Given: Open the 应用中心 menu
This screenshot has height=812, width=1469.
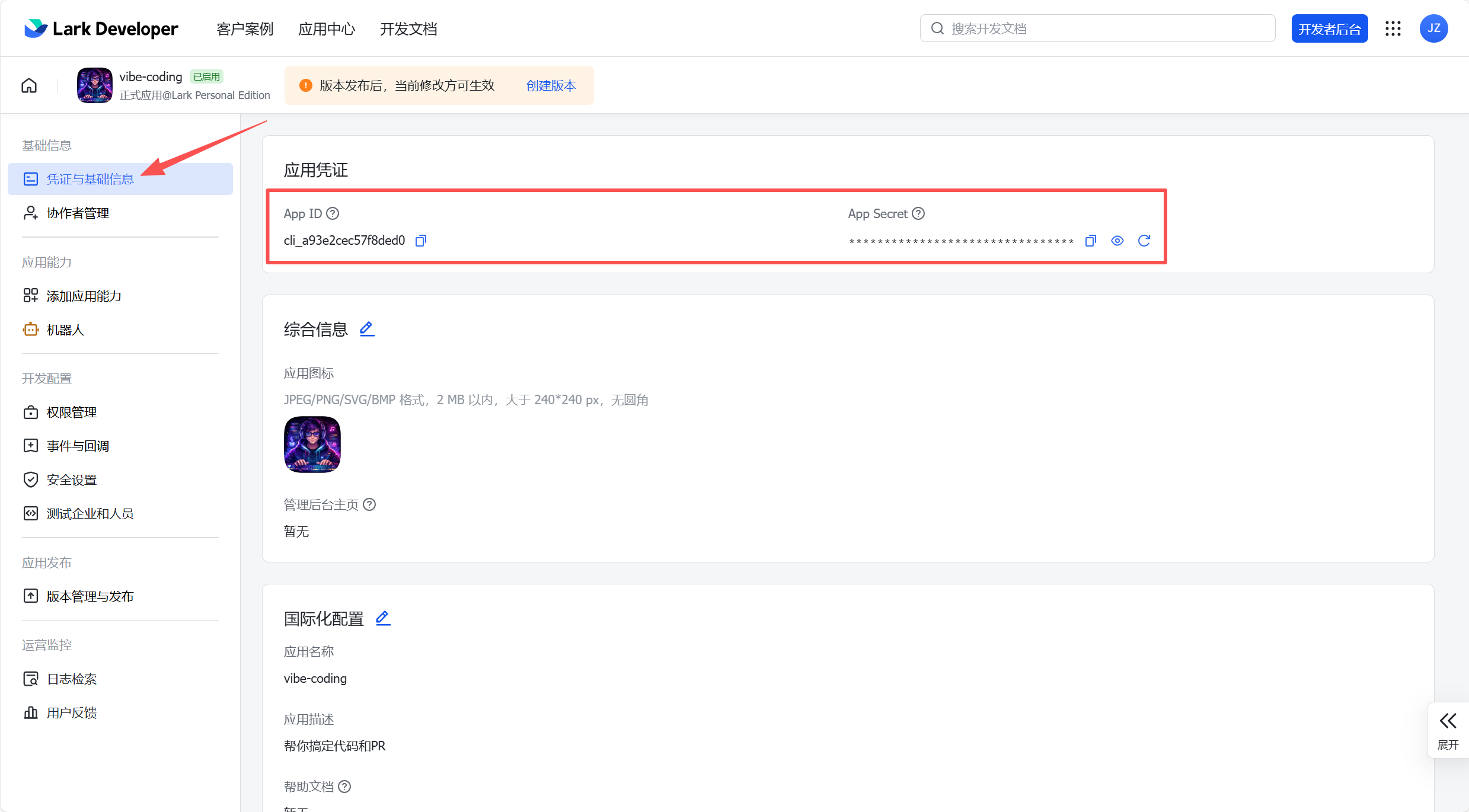Looking at the screenshot, I should coord(327,28).
